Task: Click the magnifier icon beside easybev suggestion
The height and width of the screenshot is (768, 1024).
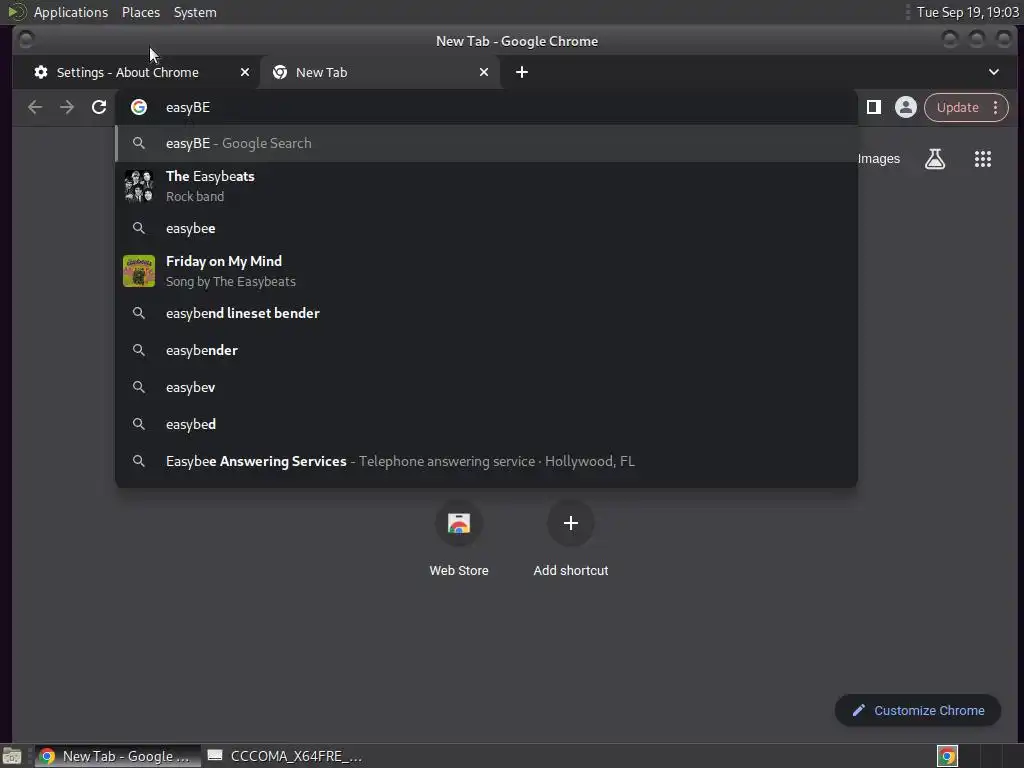Action: click(x=138, y=387)
